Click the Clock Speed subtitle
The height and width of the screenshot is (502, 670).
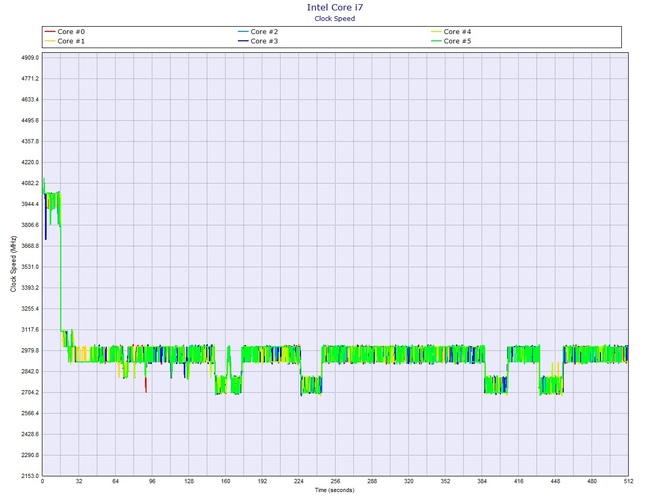335,18
